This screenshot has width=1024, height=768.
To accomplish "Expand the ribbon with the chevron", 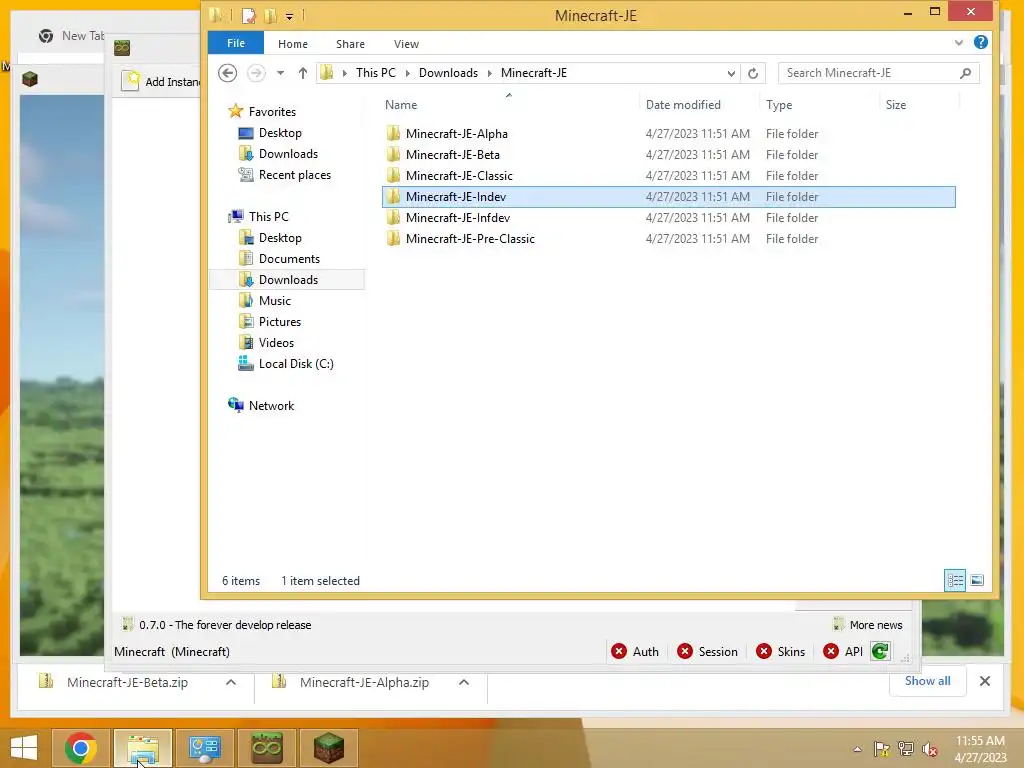I will coord(958,43).
